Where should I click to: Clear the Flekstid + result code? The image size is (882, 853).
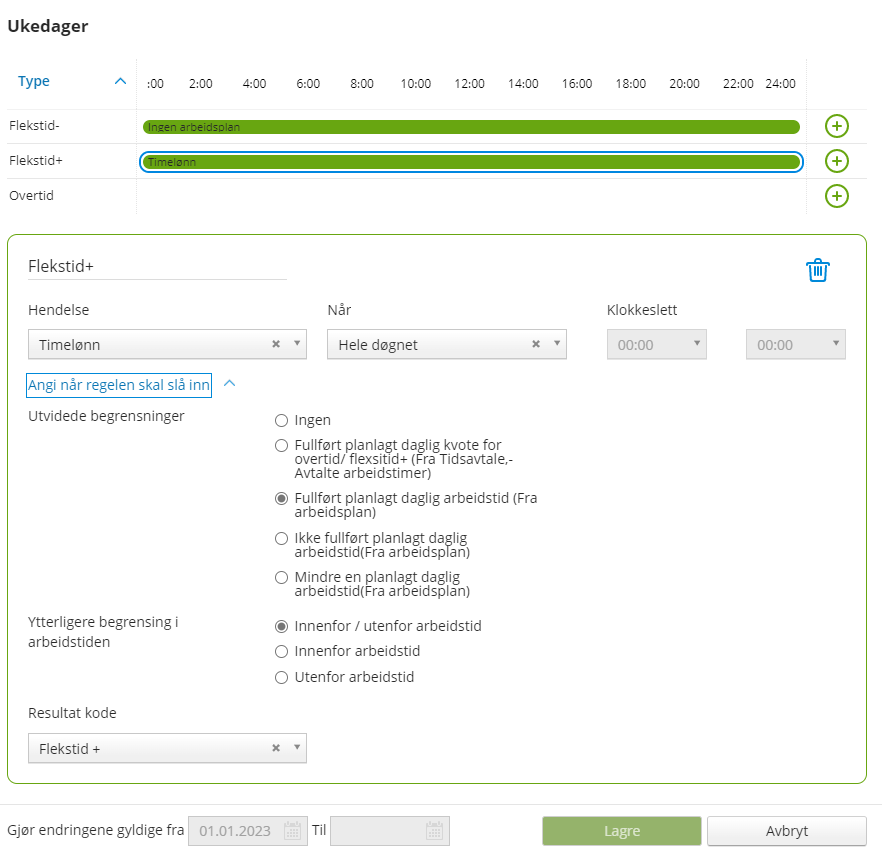(276, 749)
